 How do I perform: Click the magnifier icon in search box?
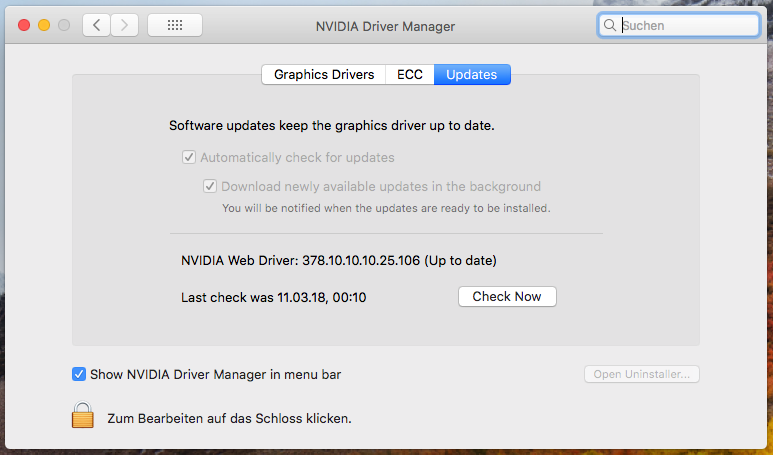point(610,26)
